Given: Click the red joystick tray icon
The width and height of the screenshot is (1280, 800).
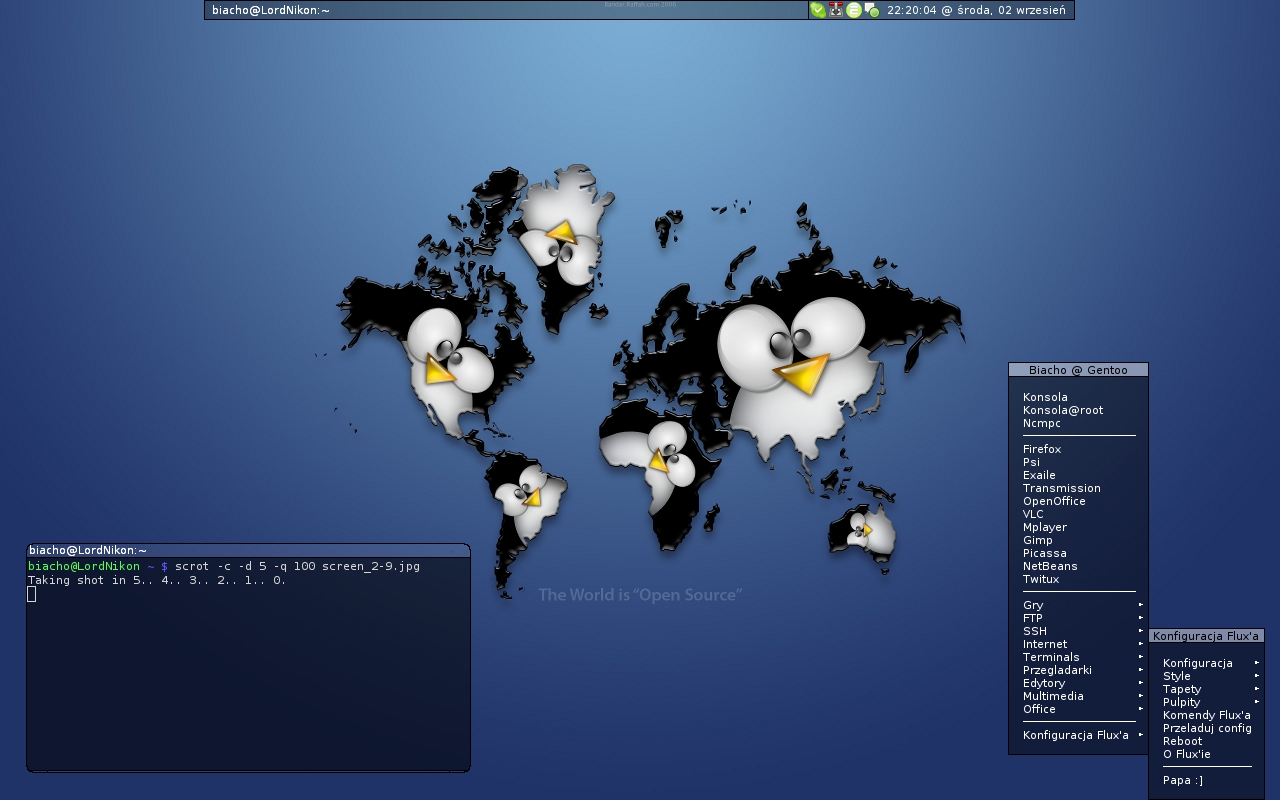Looking at the screenshot, I should coord(836,10).
